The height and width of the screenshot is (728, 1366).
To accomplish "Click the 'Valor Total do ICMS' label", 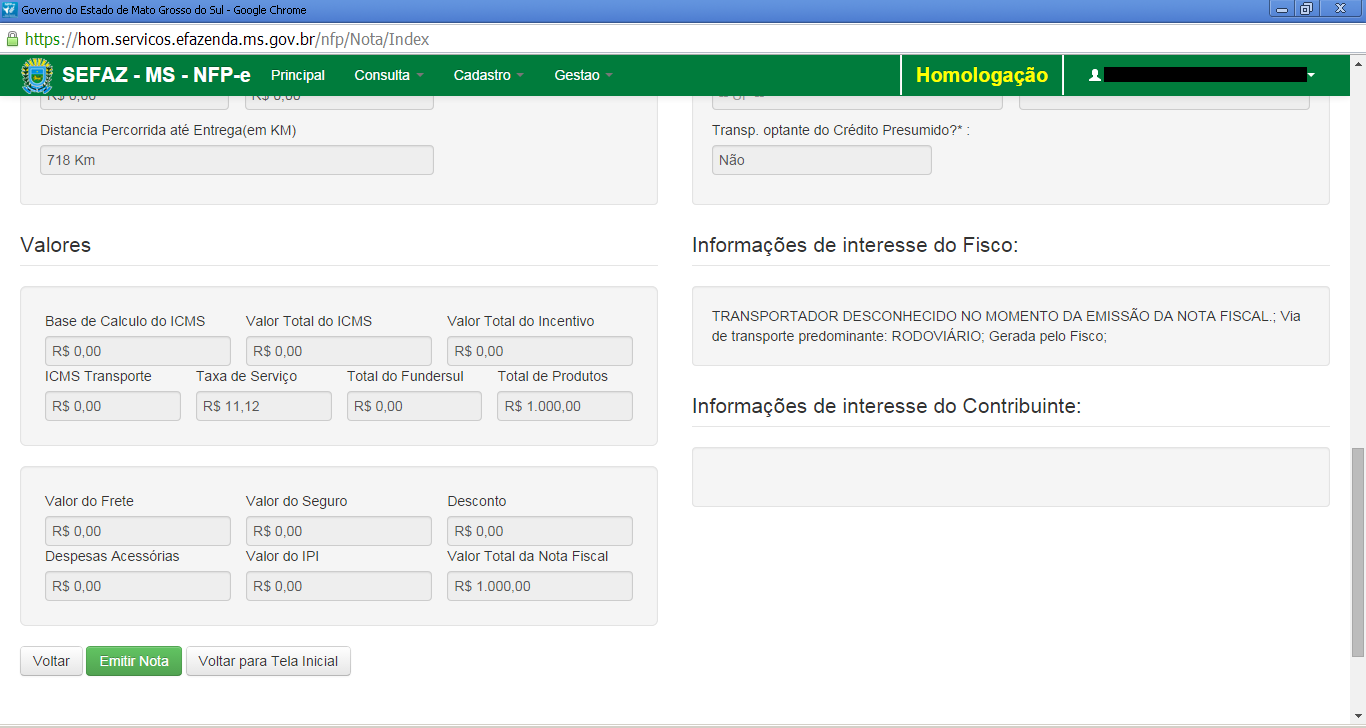I will 309,321.
